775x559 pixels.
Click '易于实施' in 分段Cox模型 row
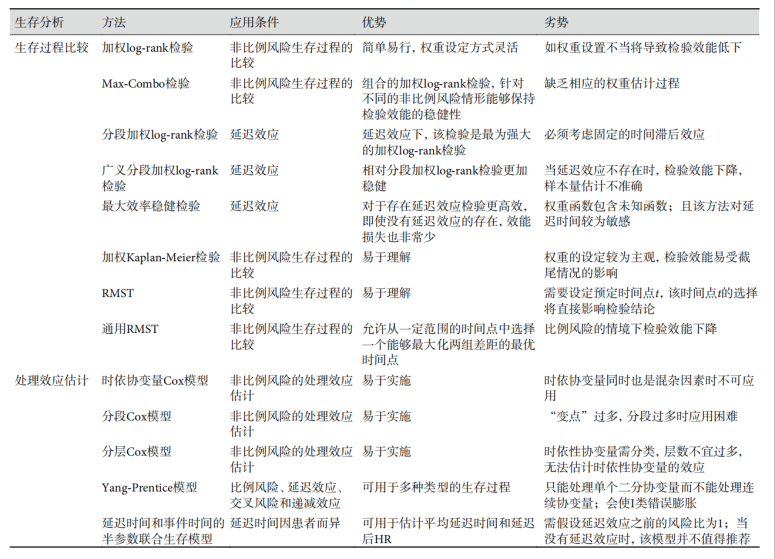[386, 416]
